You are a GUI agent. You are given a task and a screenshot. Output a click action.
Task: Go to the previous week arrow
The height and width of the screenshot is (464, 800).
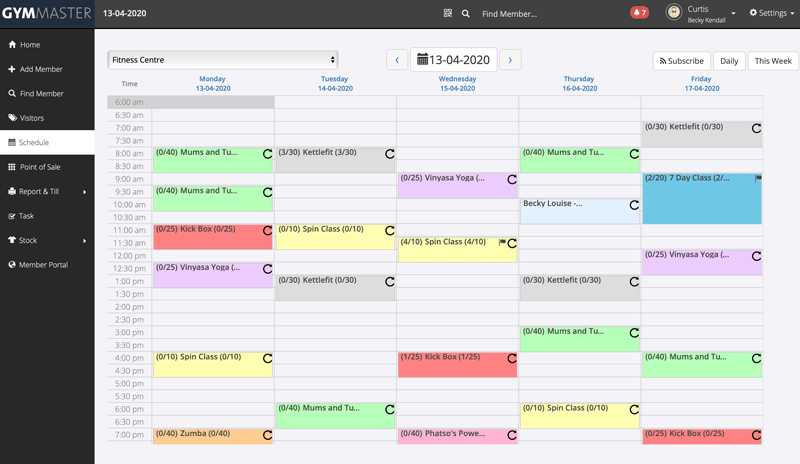396,60
